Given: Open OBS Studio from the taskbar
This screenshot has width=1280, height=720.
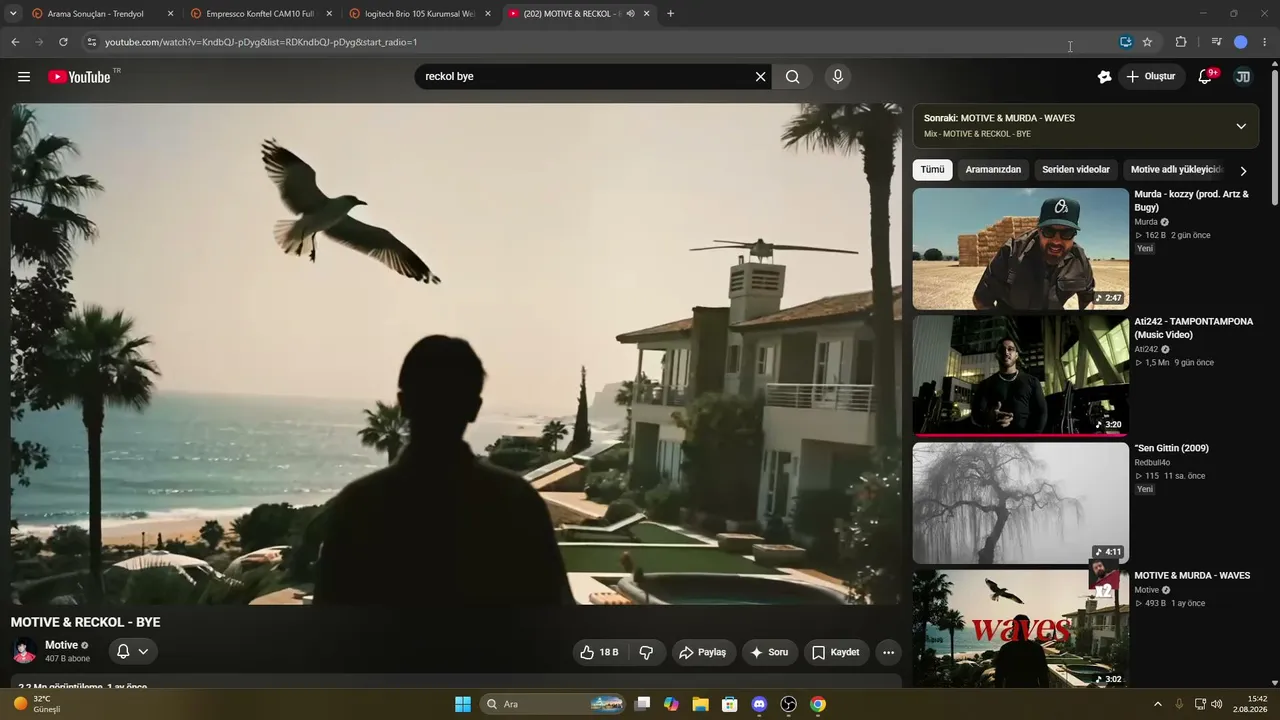Looking at the screenshot, I should tap(788, 704).
